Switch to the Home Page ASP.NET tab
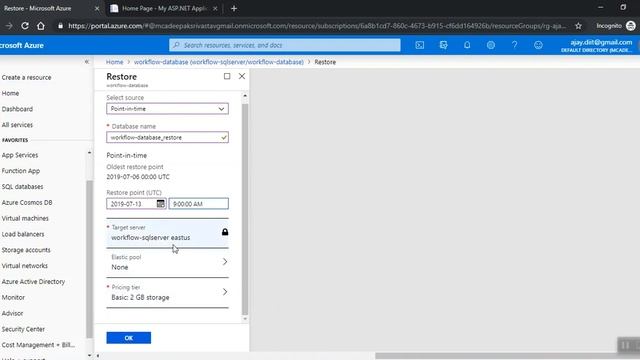640x360 pixels. point(164,8)
